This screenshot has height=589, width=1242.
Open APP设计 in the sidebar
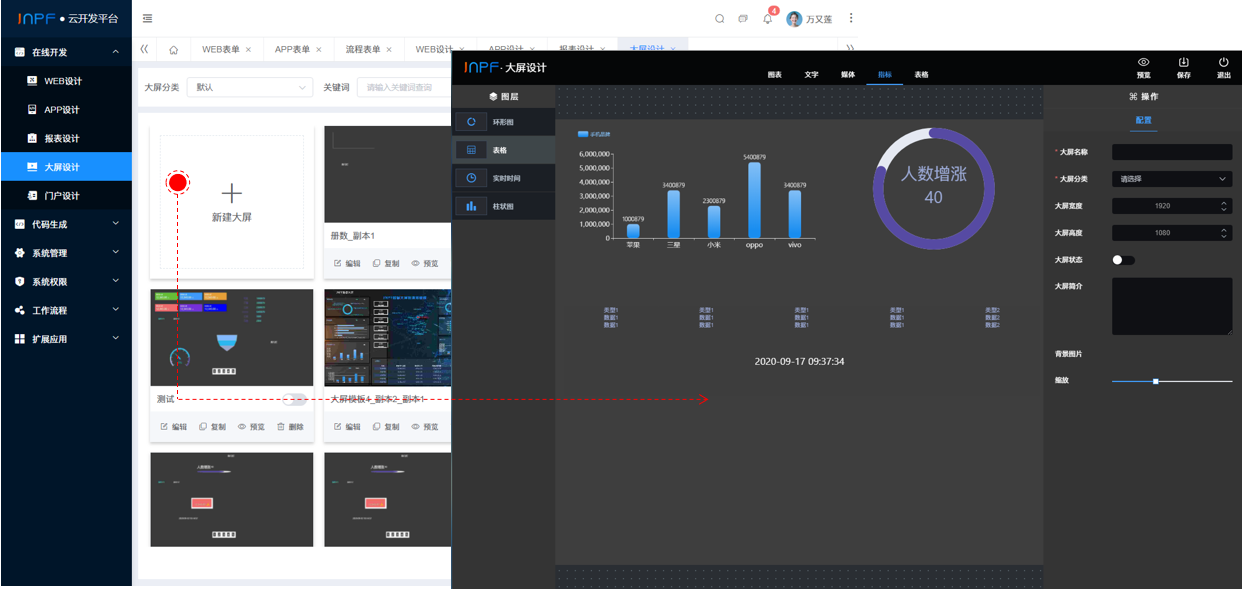[66, 110]
